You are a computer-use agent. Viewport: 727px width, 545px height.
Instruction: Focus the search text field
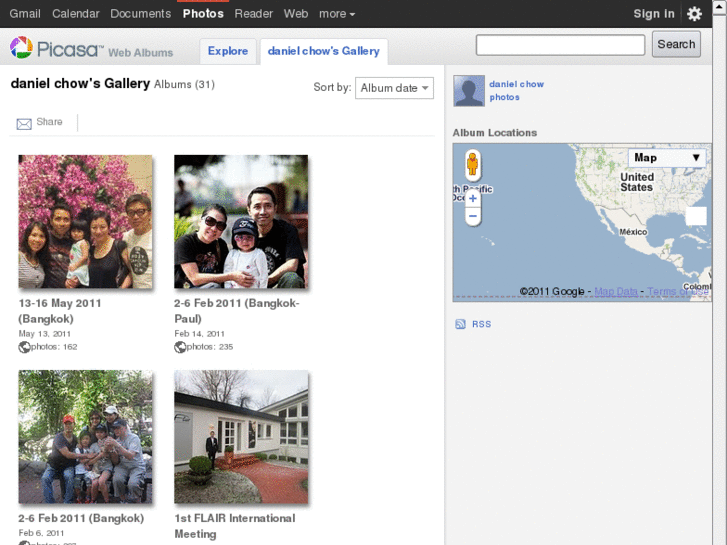pos(560,45)
